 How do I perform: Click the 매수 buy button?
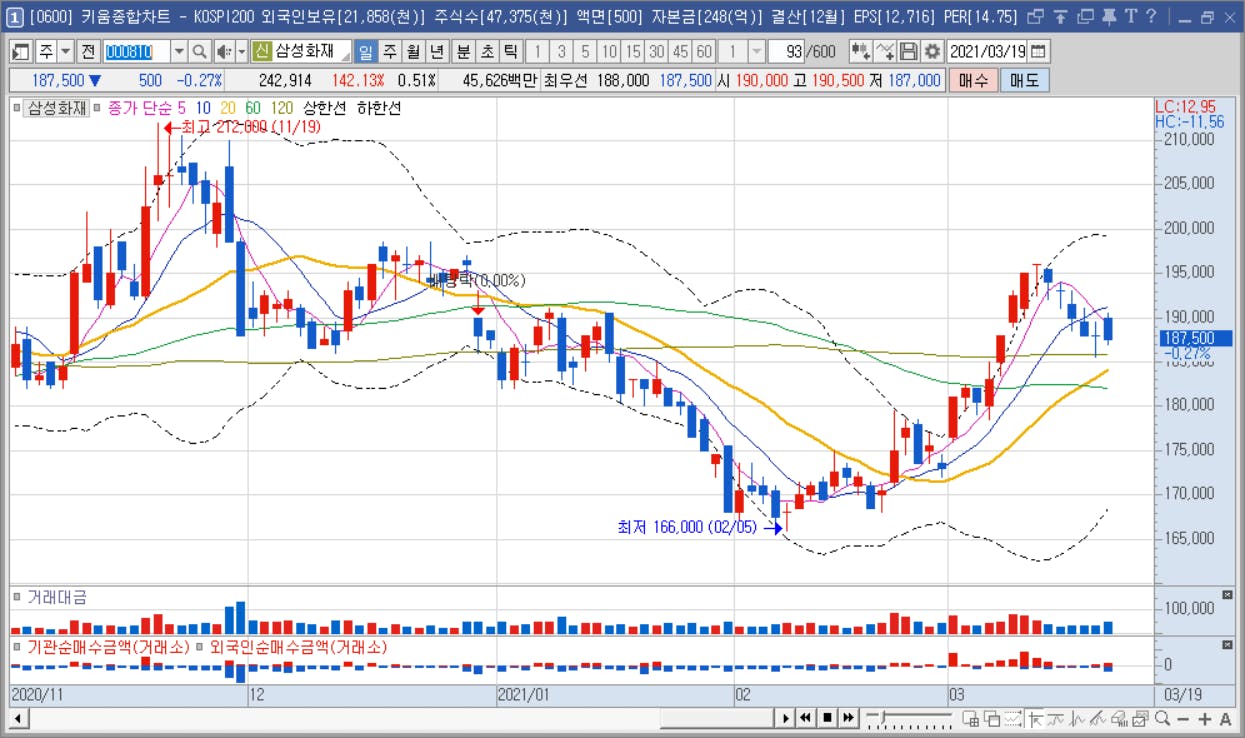(x=973, y=80)
